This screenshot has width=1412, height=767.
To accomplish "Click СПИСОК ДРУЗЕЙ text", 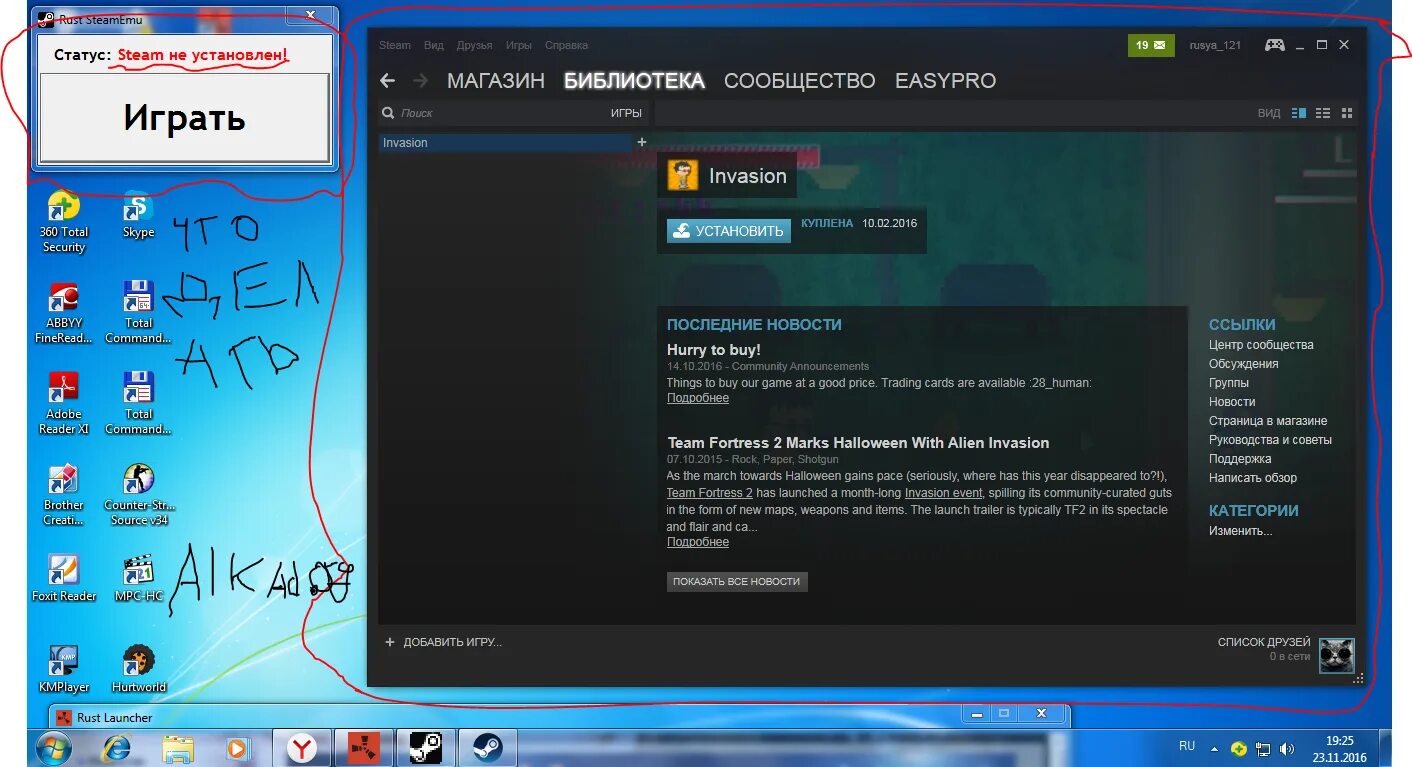I will tap(1264, 642).
